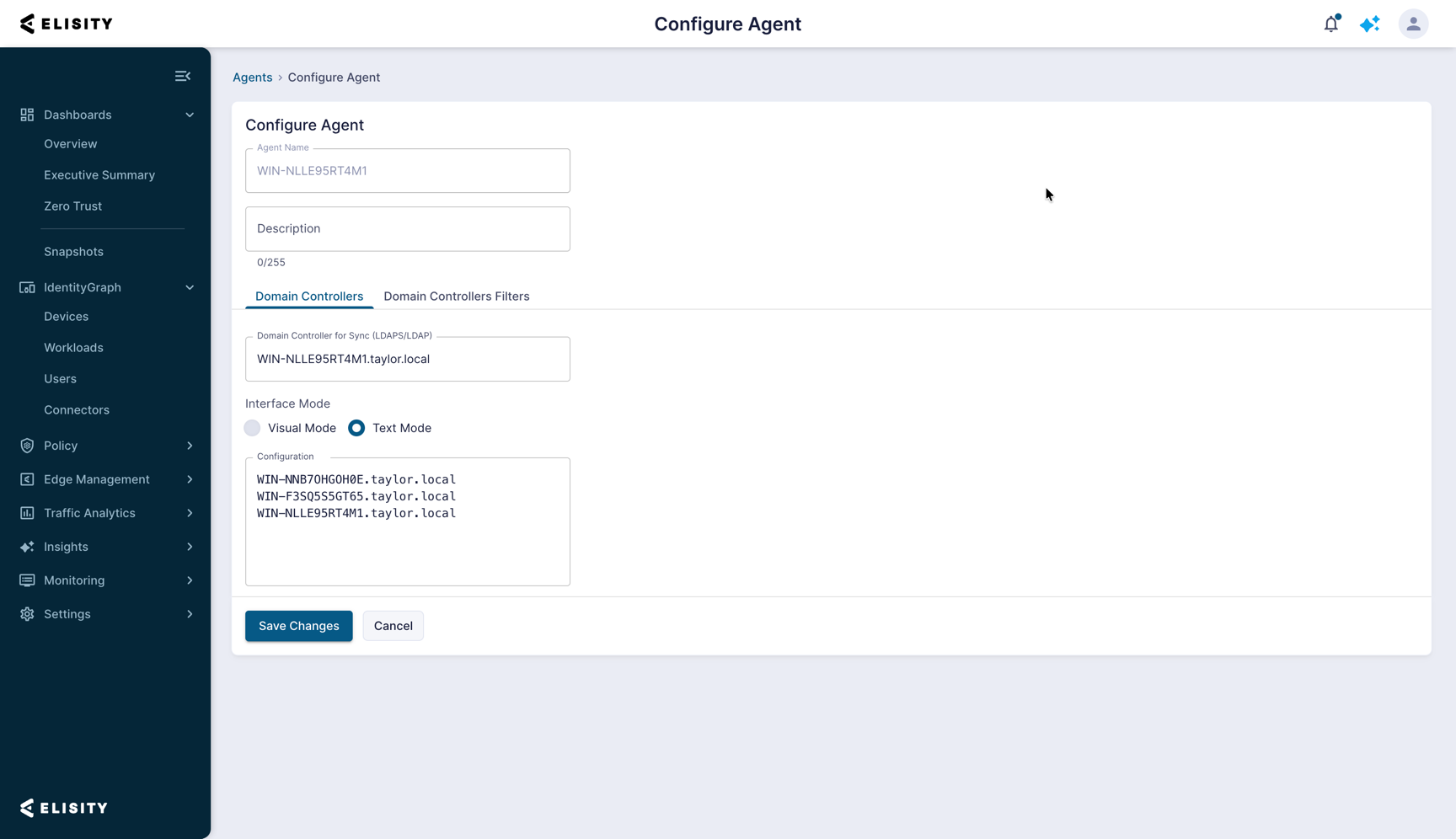Click the Interface Mode label
Viewport: 1456px width, 839px height.
pyautogui.click(x=287, y=403)
